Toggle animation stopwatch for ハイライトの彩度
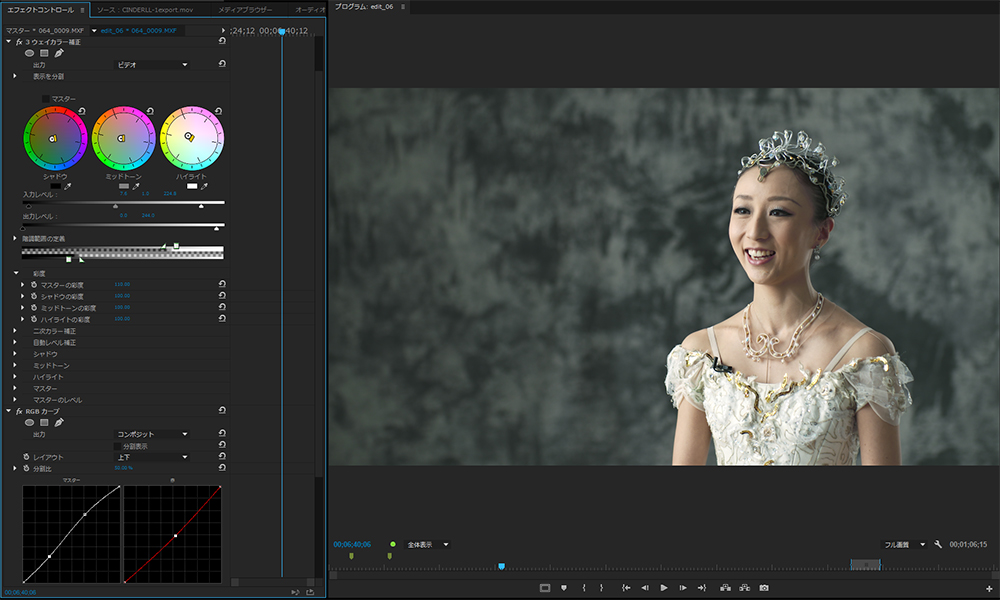The width and height of the screenshot is (1000, 600). point(34,319)
